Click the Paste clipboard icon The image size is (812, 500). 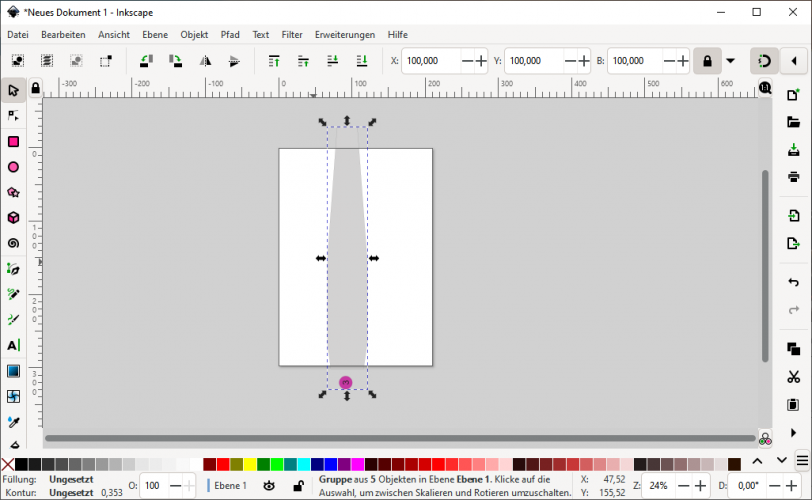[793, 404]
